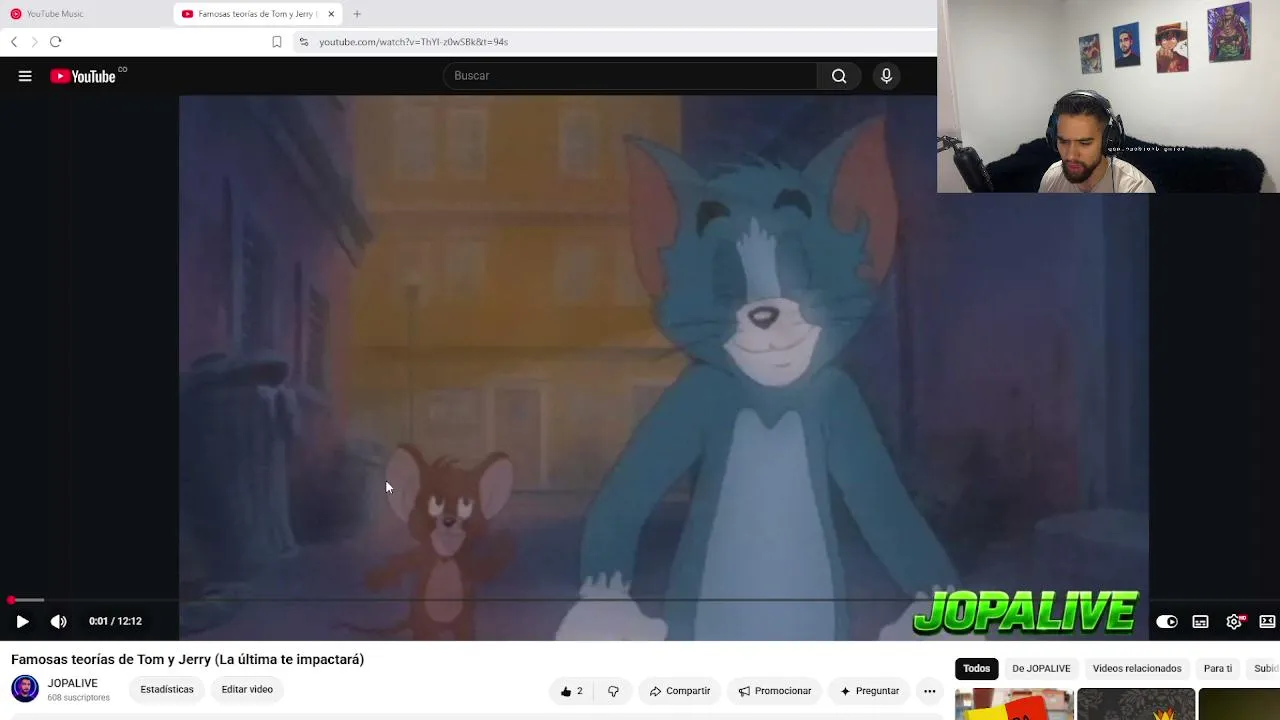This screenshot has width=1280, height=720.
Task: Open player settings gear
Action: click(1235, 622)
